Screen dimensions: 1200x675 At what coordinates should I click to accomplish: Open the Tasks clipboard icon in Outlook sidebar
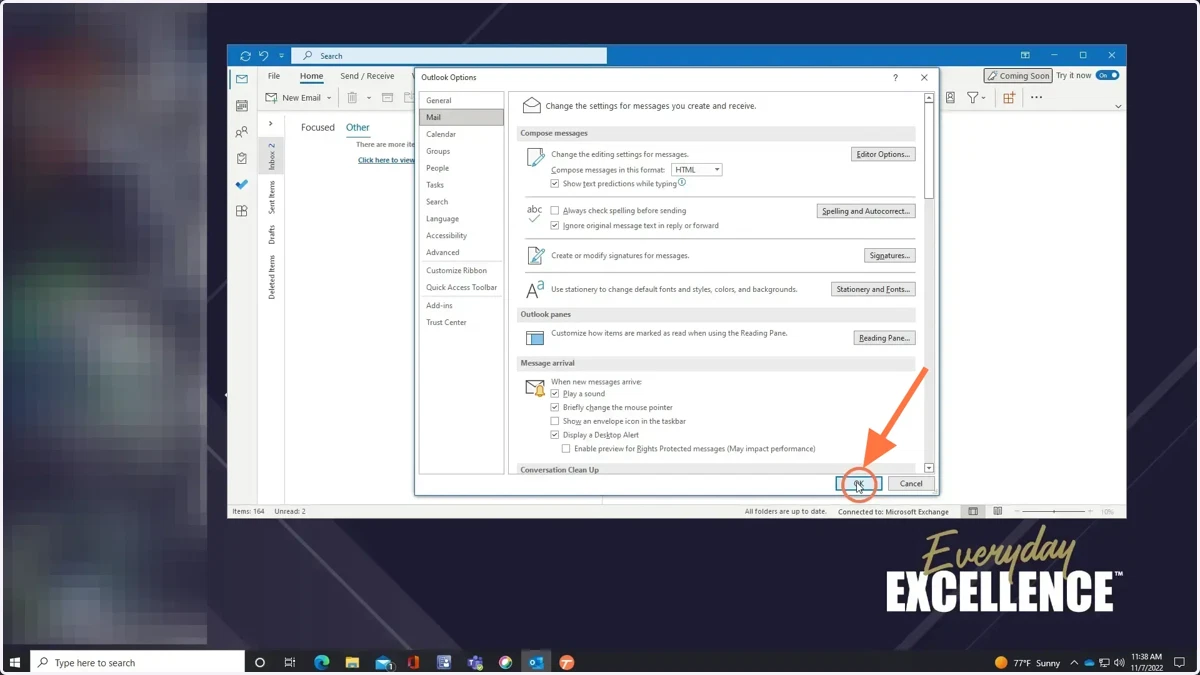click(242, 158)
